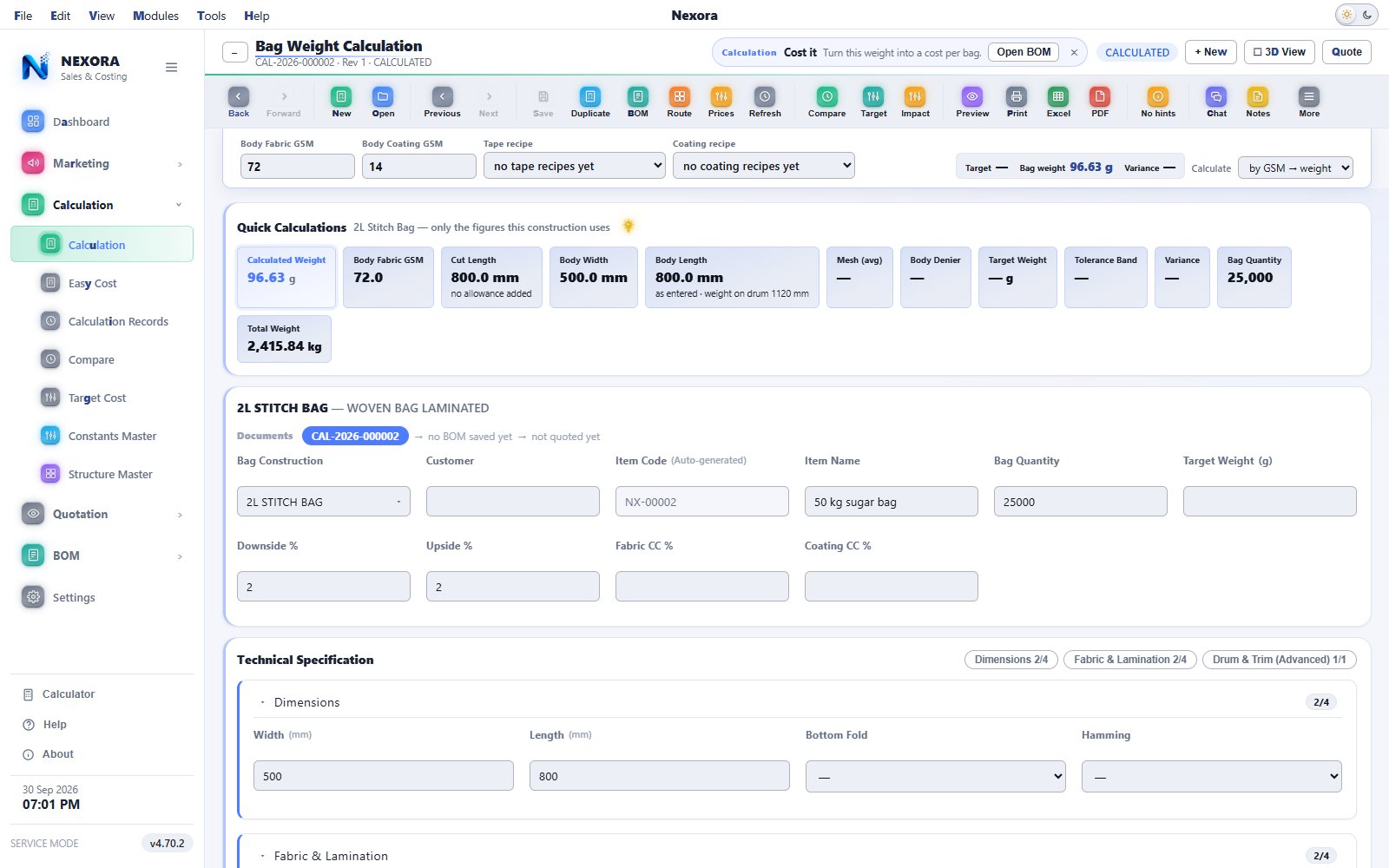1389x868 pixels.
Task: Open the Hamming dropdown
Action: [x=1211, y=776]
